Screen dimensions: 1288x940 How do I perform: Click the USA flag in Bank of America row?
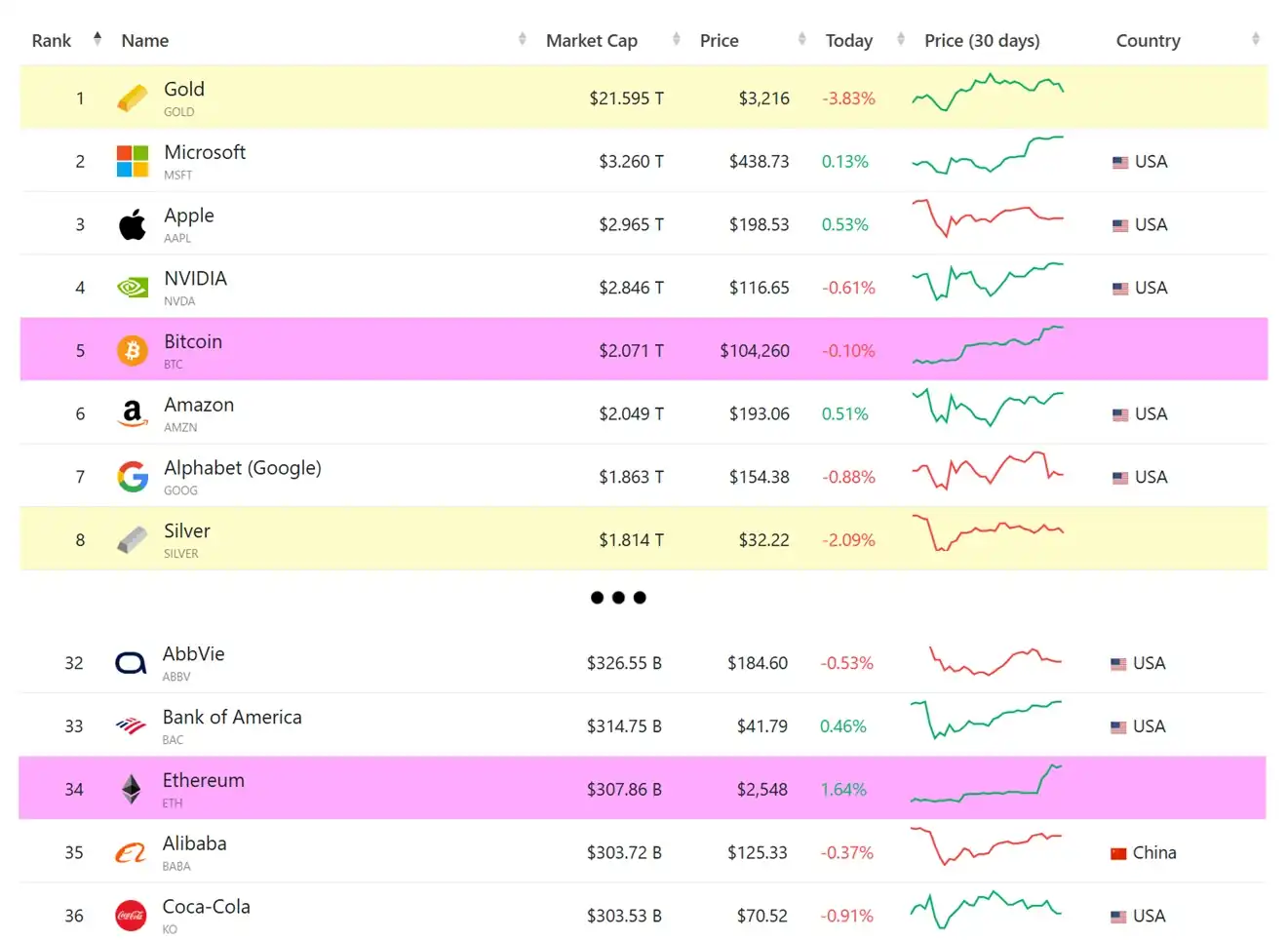pos(1118,727)
